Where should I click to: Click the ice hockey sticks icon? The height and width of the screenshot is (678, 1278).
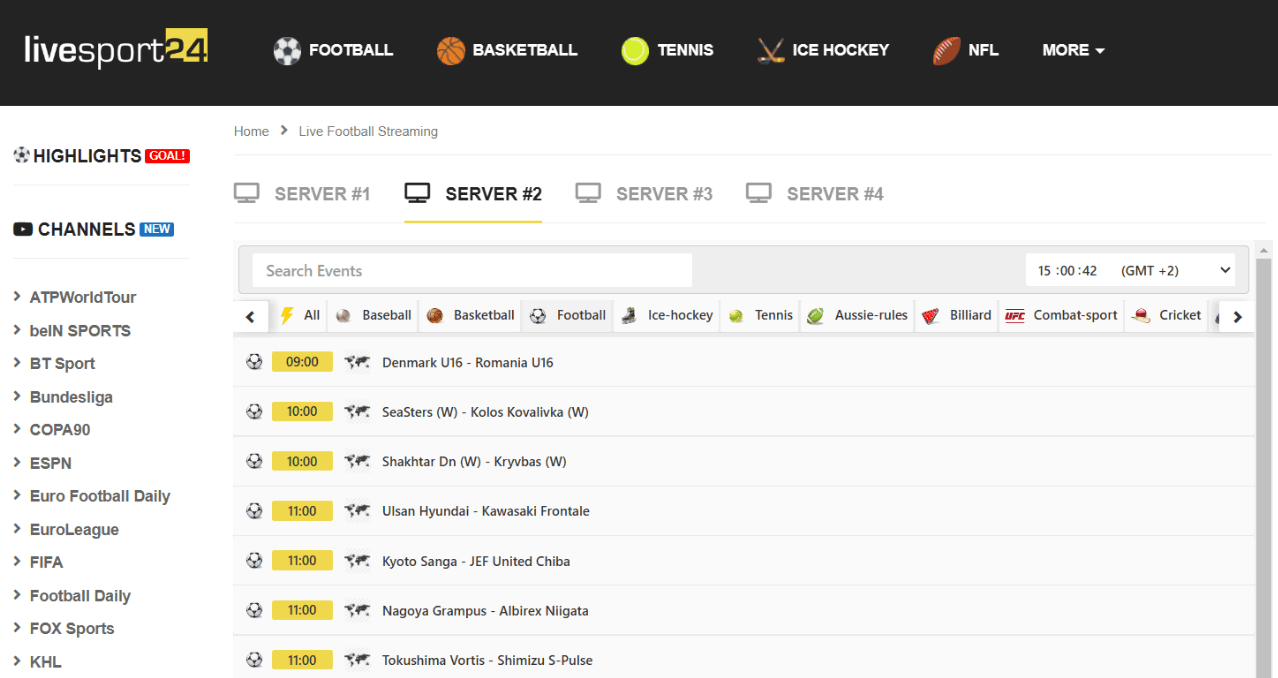(771, 50)
